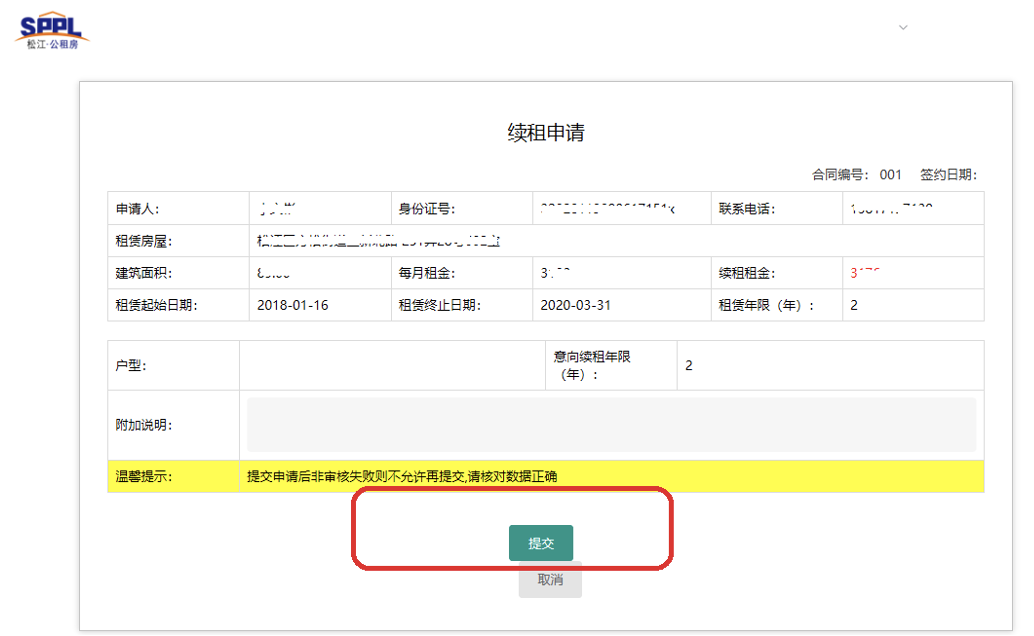Focus the 附加说明 text box
This screenshot has width=1034, height=636.
point(611,424)
